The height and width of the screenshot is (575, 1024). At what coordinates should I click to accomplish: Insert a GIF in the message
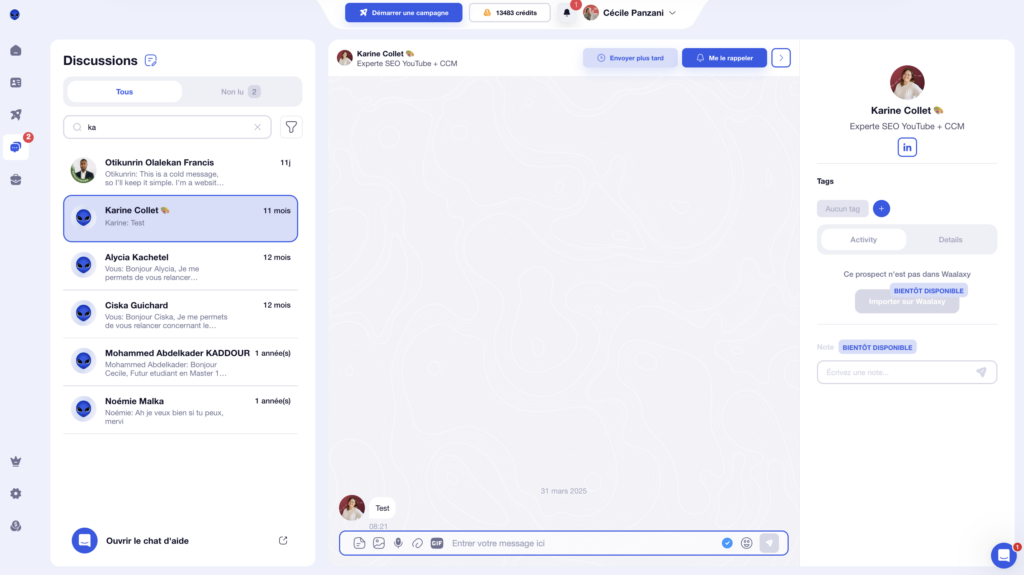tap(437, 543)
